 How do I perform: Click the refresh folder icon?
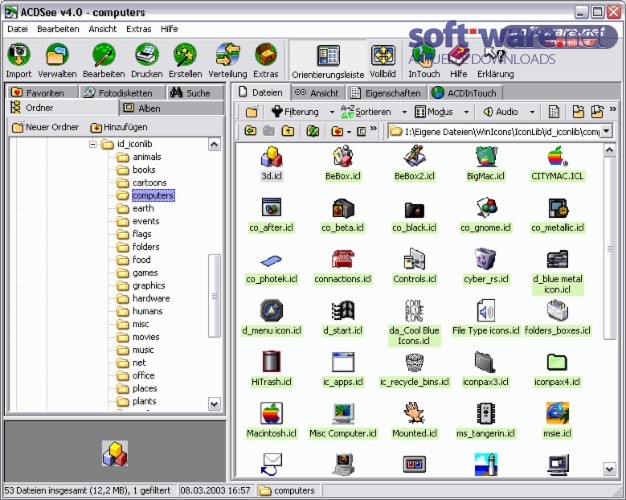pos(313,131)
